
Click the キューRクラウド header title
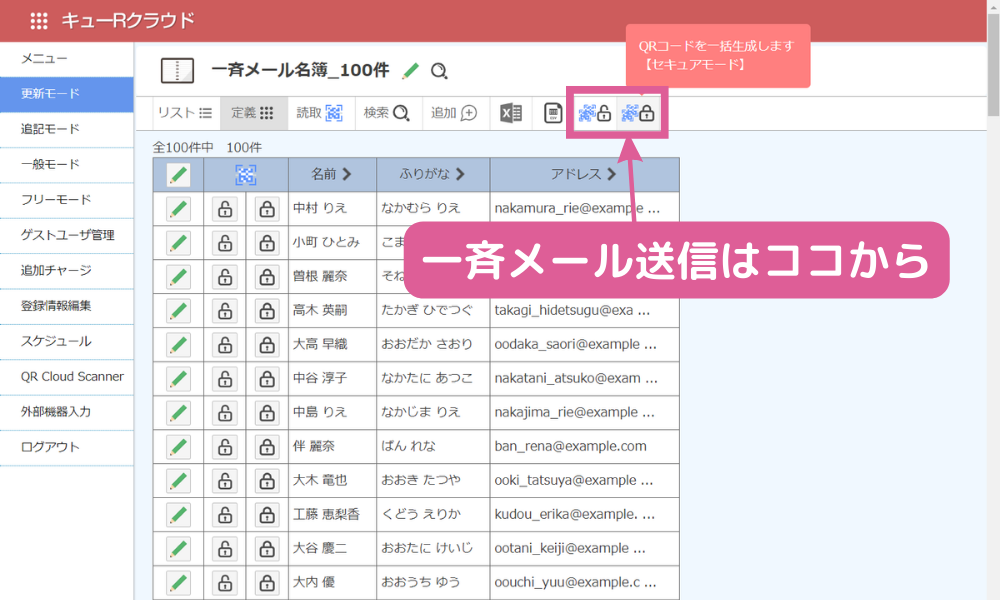(x=128, y=21)
